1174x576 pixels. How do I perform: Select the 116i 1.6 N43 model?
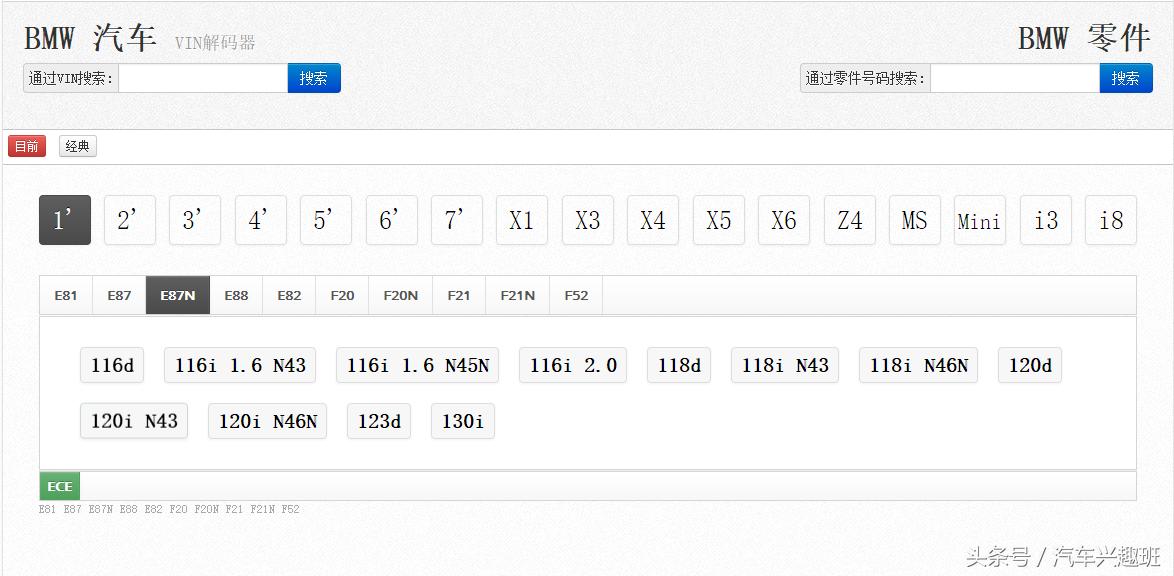240,366
